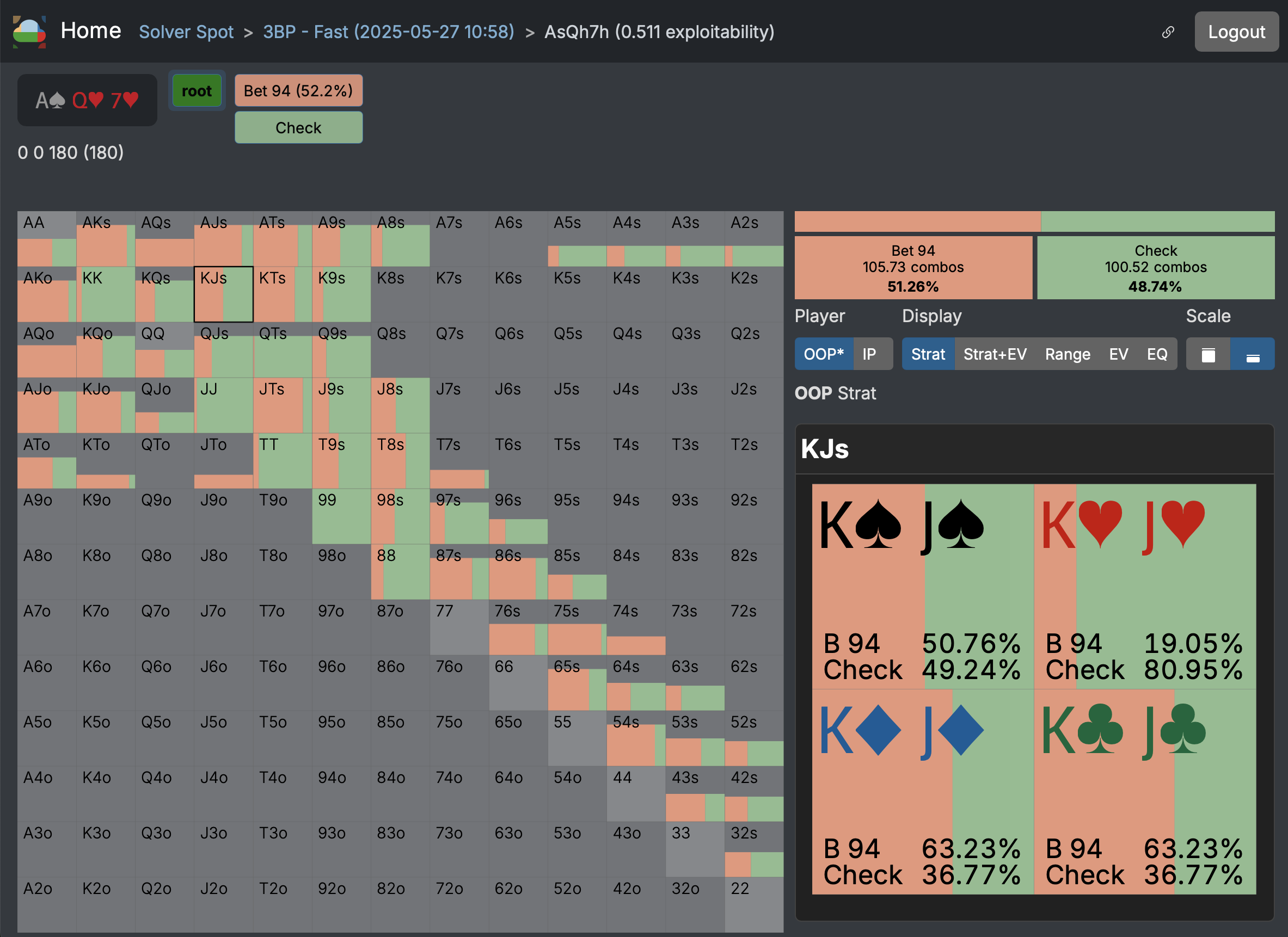This screenshot has width=1288, height=937.
Task: Switch display to Strat+EV
Action: pos(995,355)
